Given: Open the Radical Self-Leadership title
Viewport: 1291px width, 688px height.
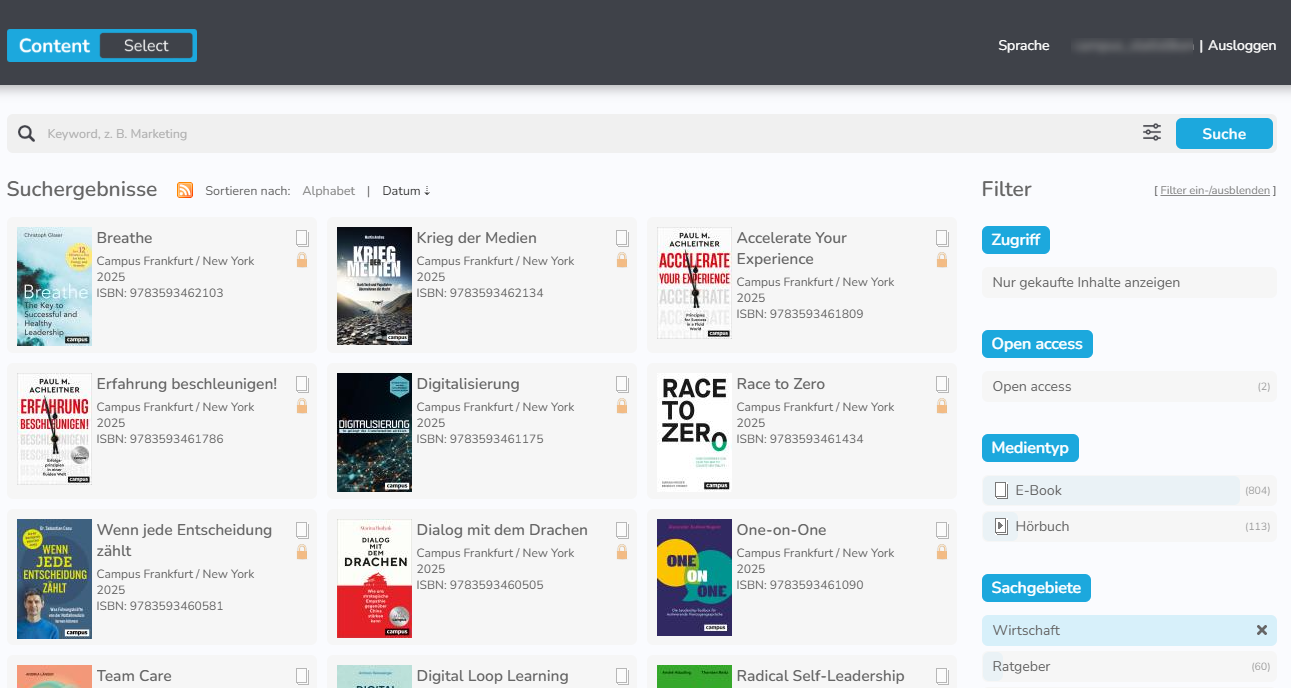Looking at the screenshot, I should (820, 676).
